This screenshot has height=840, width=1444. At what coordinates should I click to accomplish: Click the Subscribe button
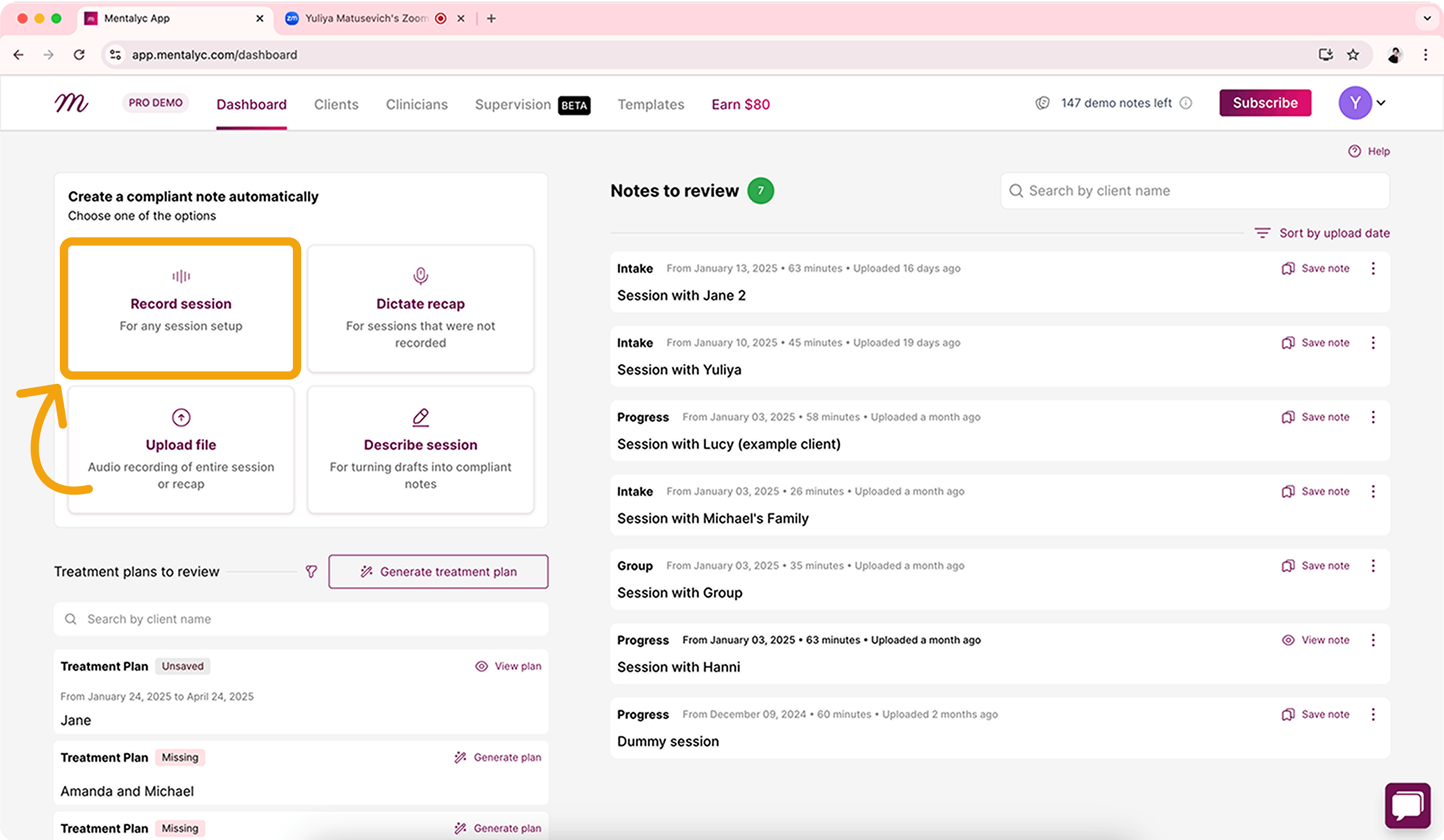(1265, 103)
